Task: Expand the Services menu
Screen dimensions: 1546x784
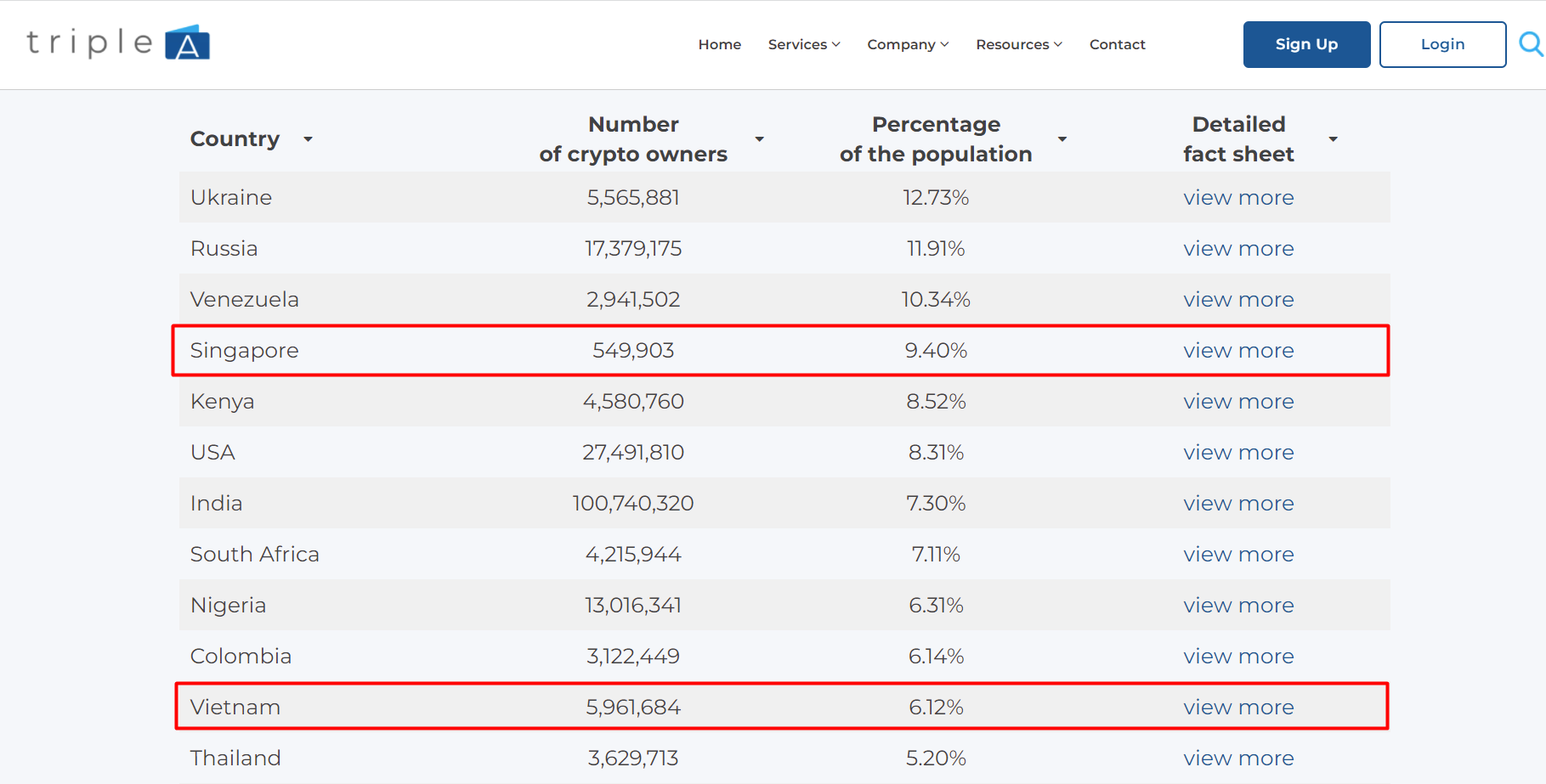Action: point(803,44)
